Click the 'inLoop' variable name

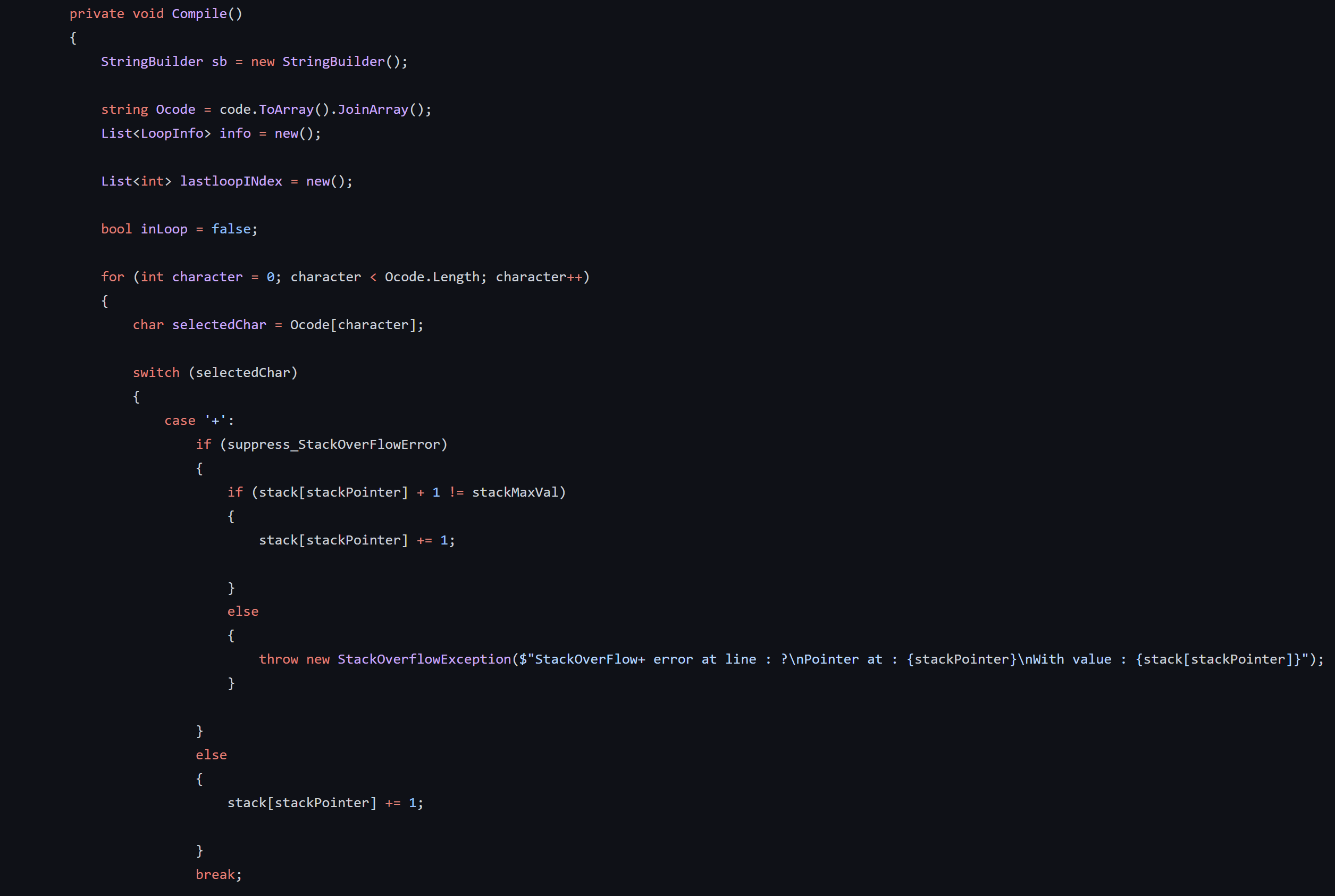[164, 229]
